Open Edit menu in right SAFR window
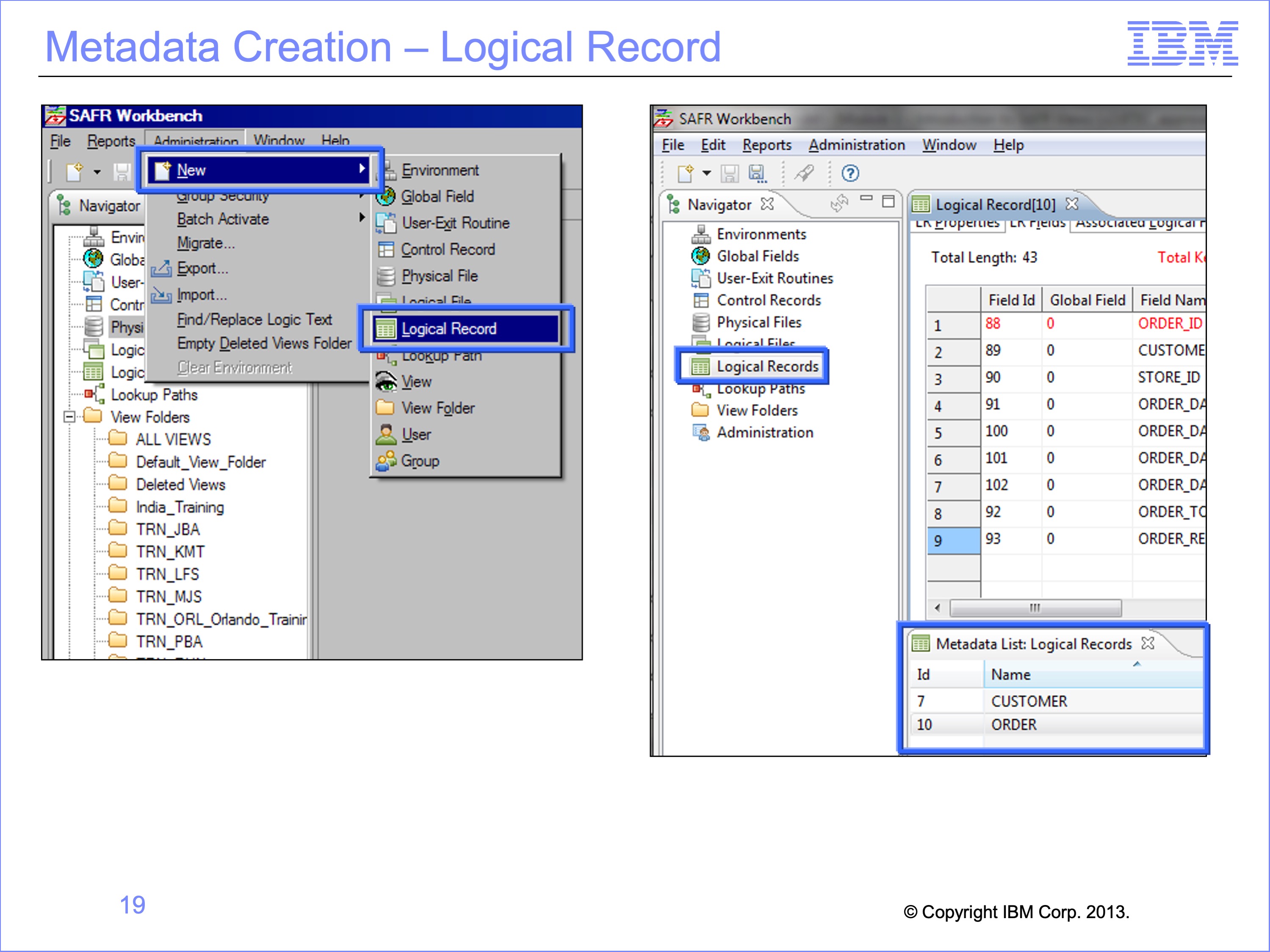This screenshot has width=1270, height=952. click(713, 145)
